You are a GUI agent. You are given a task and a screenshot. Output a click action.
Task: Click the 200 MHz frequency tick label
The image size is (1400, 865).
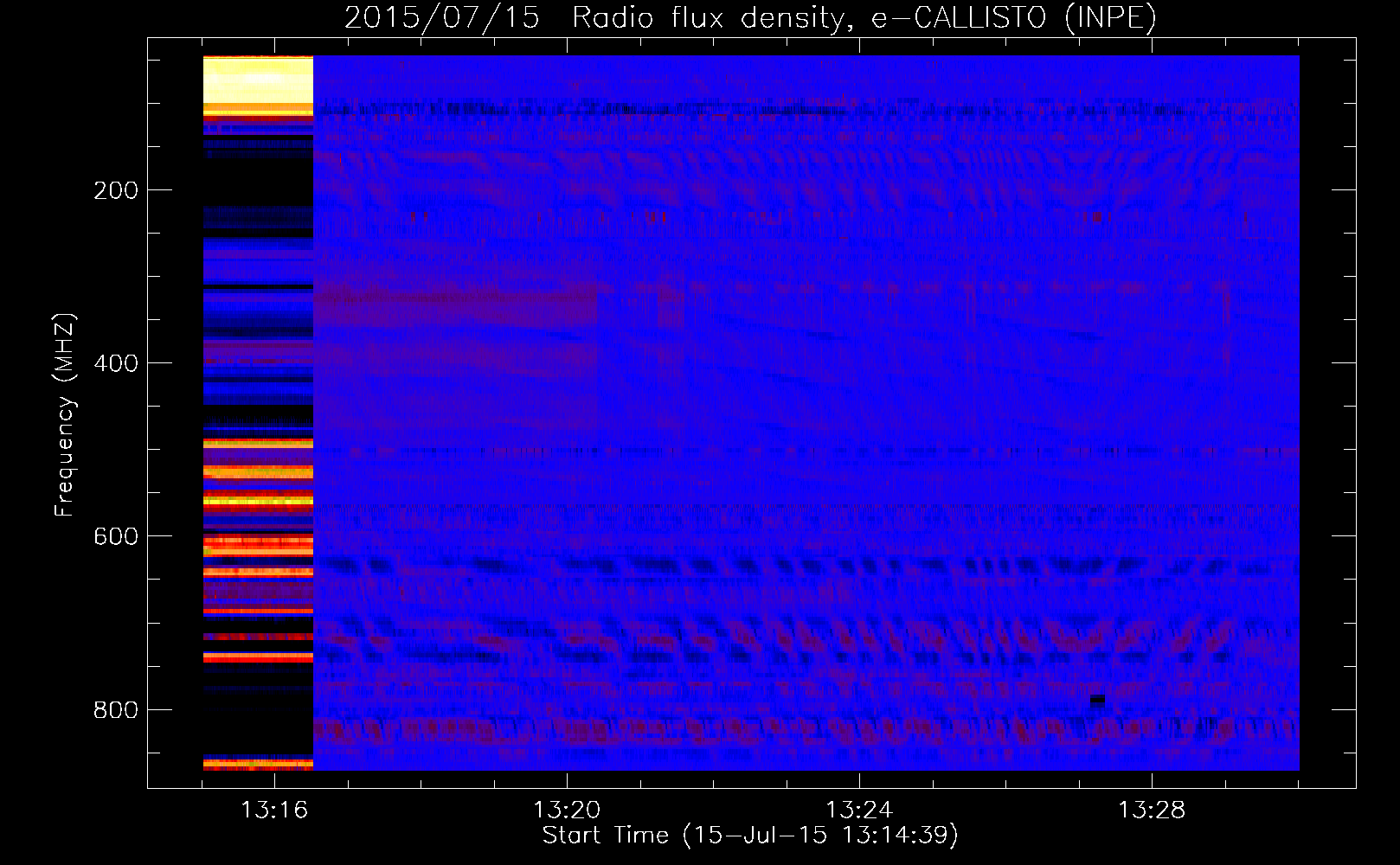[x=116, y=190]
